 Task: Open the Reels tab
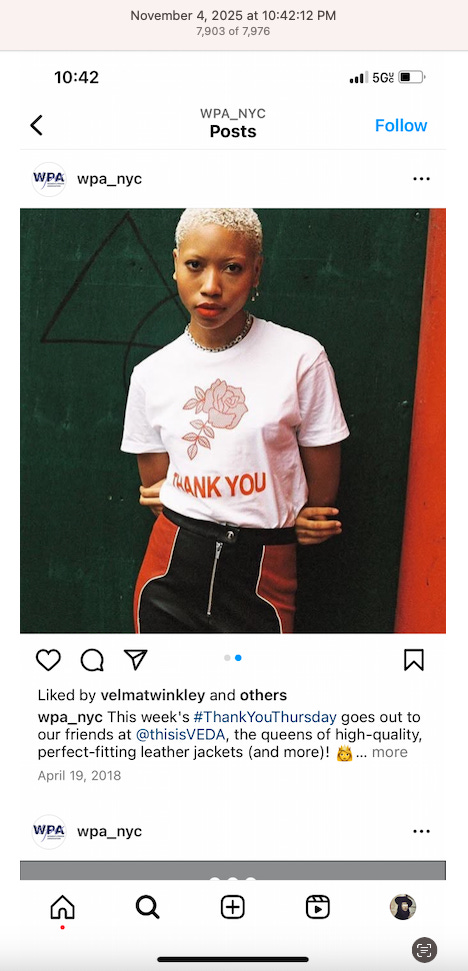tap(318, 908)
